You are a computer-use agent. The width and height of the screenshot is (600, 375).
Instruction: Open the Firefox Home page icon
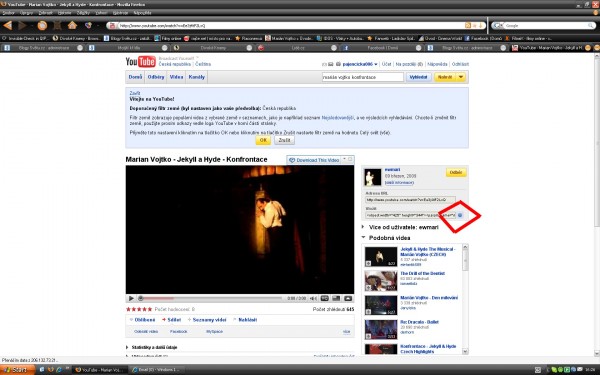72,25
